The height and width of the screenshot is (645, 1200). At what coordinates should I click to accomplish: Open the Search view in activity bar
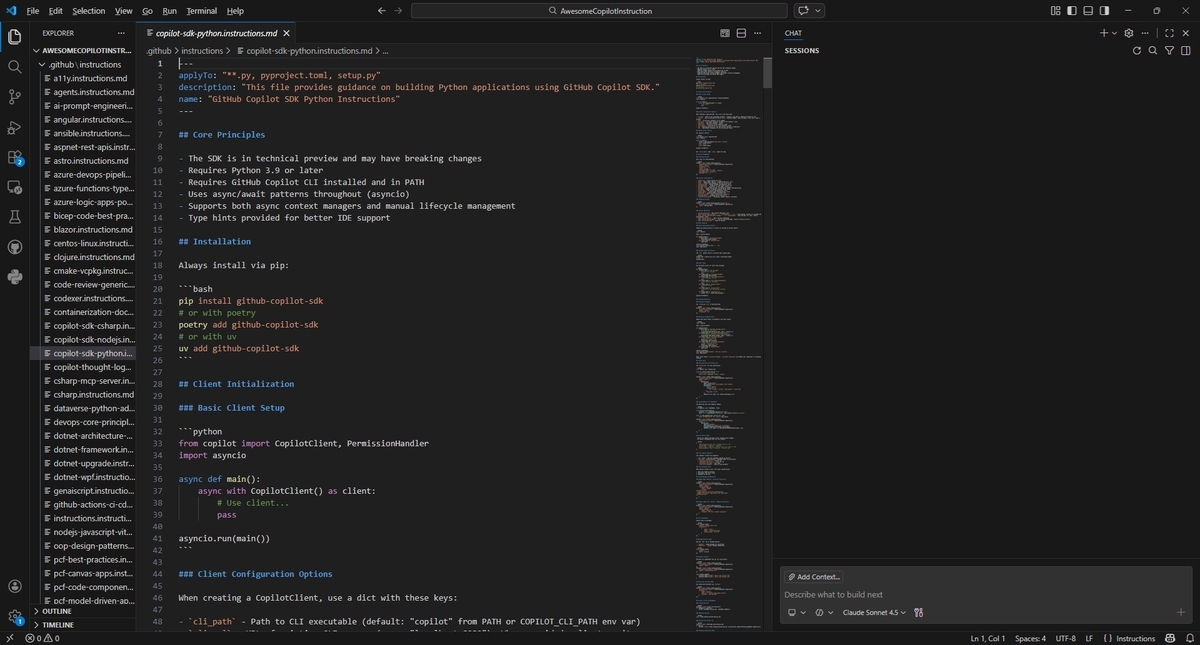(14, 67)
